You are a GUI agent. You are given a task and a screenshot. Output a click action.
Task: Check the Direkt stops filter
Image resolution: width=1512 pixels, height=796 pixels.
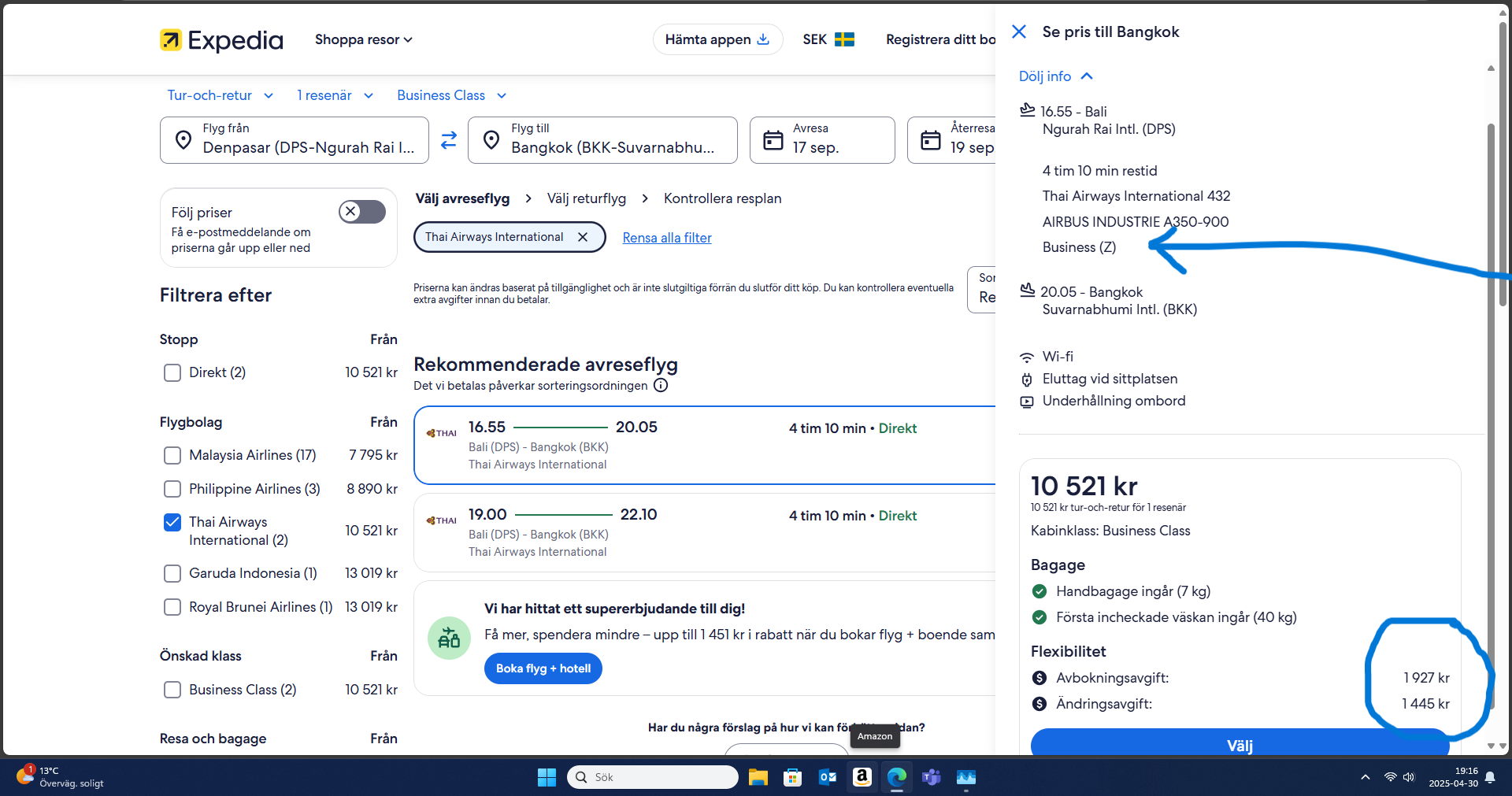click(x=172, y=372)
